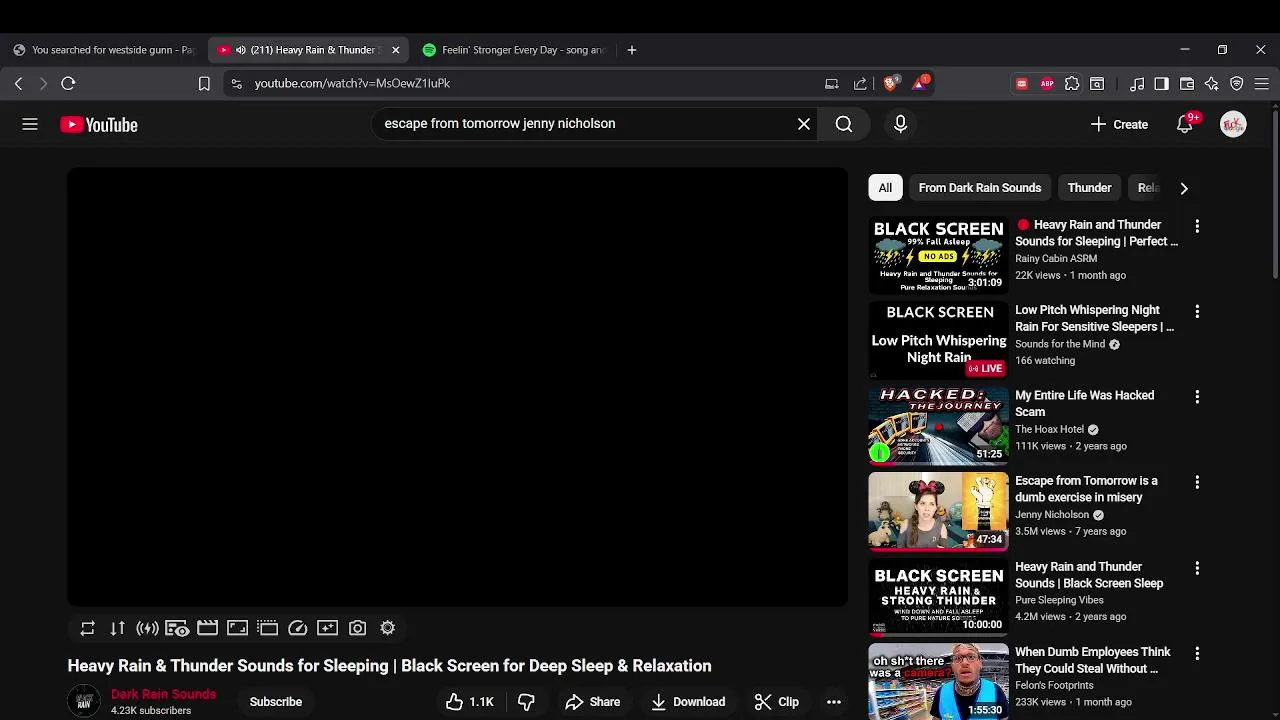Click the clapperboard icon below the player
Screen dimensions: 1280x720
207,628
